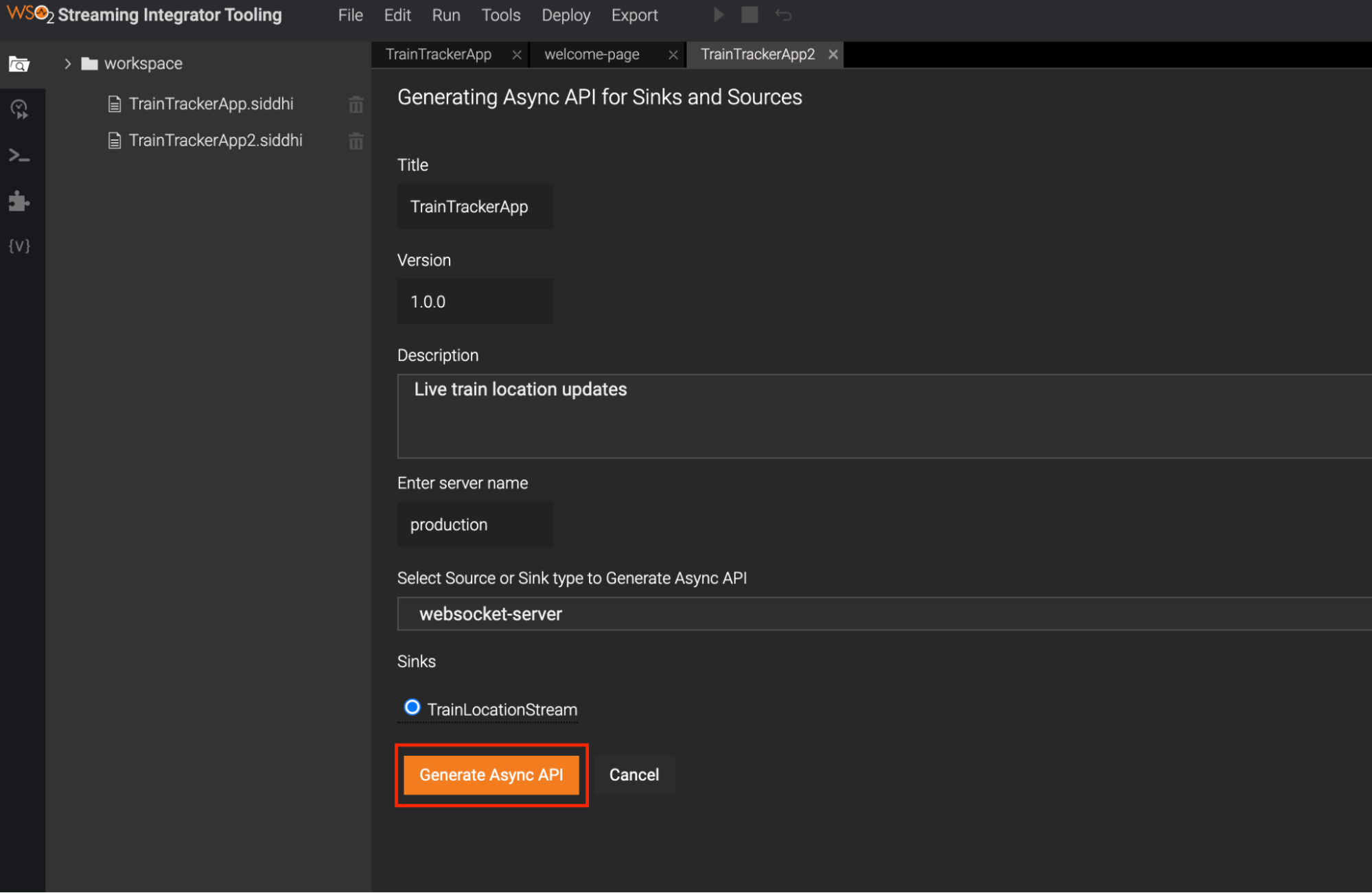Open TrainTrackerApp2.siddhi in file tree
1372x893 pixels.
pyautogui.click(x=215, y=141)
